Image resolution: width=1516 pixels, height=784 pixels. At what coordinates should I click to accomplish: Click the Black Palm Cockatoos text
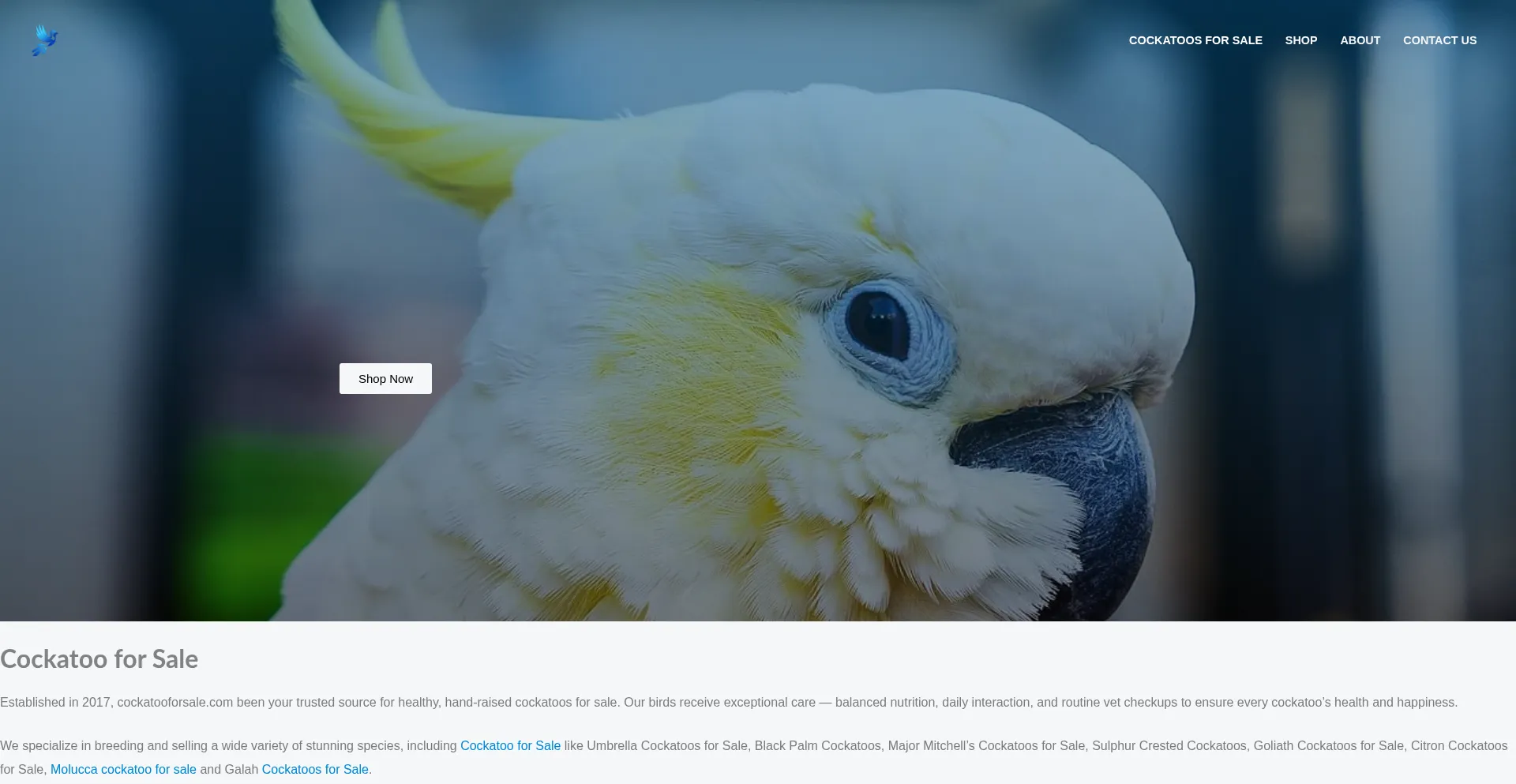coord(817,745)
